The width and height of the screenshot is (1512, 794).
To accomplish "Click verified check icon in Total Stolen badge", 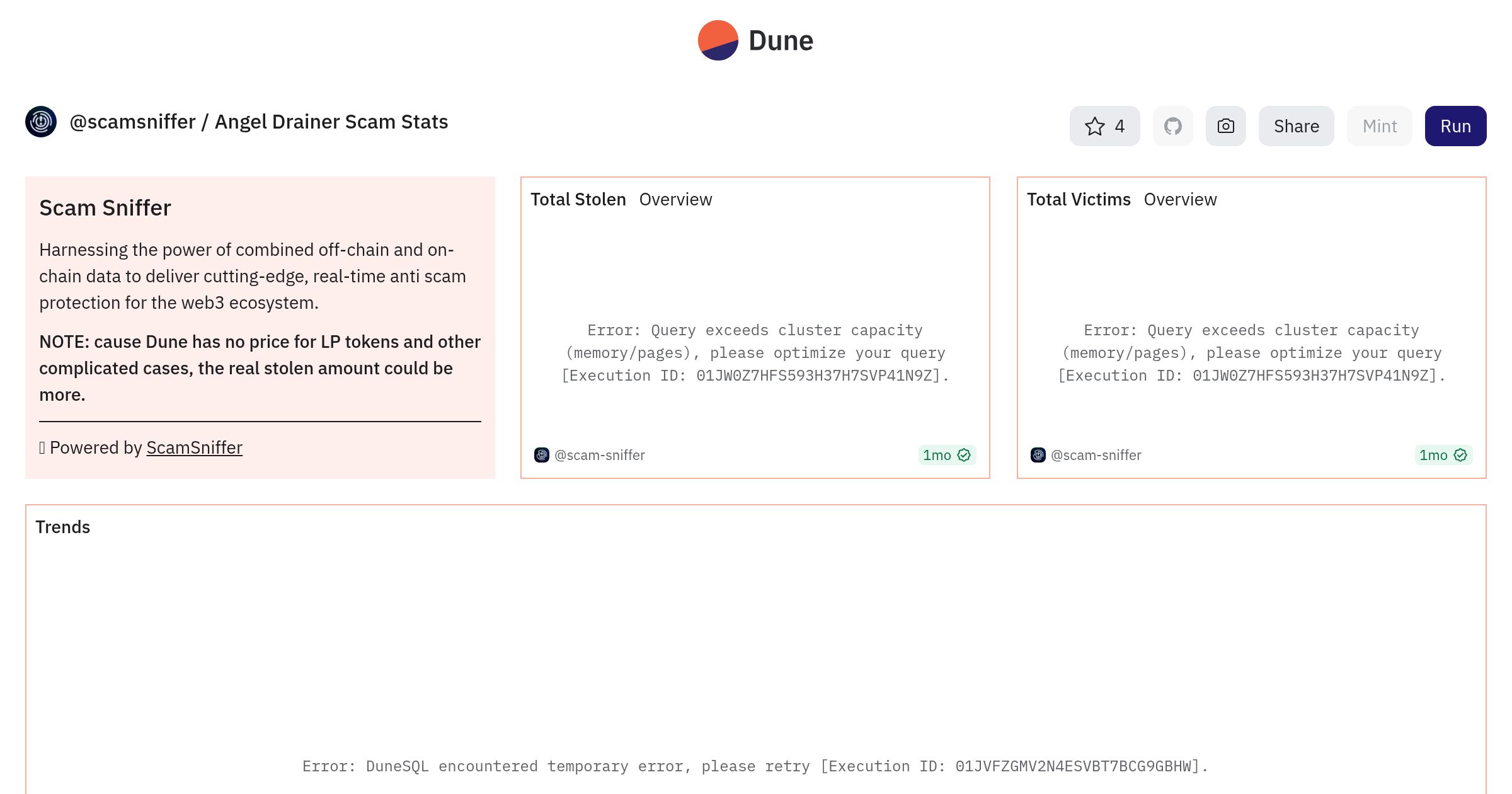I will click(x=964, y=455).
